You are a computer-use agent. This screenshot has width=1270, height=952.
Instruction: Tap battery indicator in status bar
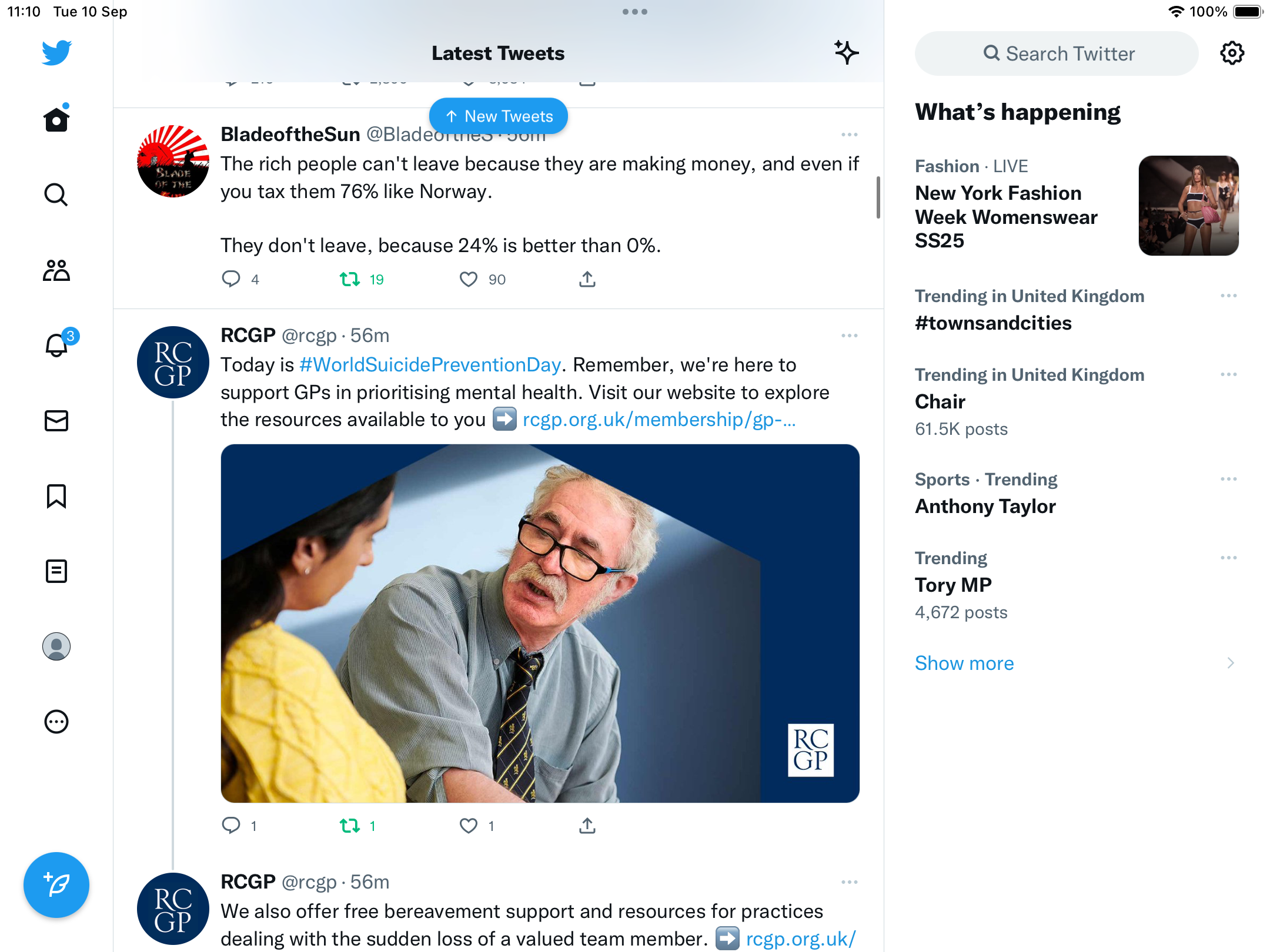(1248, 12)
